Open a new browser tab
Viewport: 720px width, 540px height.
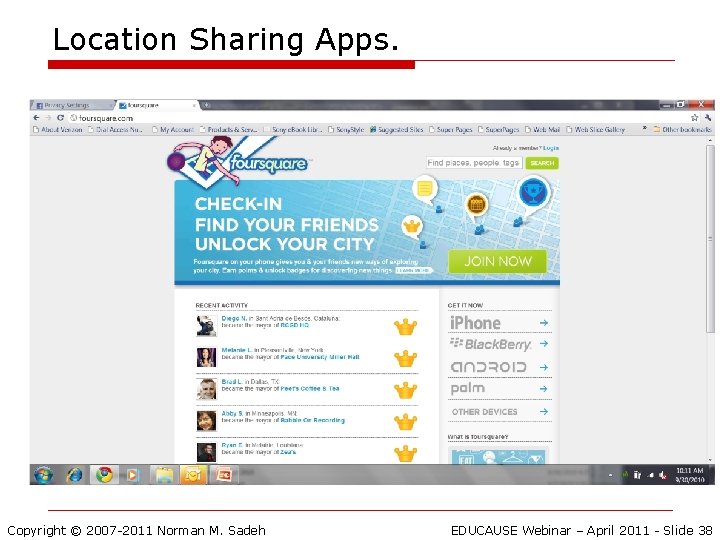point(207,105)
